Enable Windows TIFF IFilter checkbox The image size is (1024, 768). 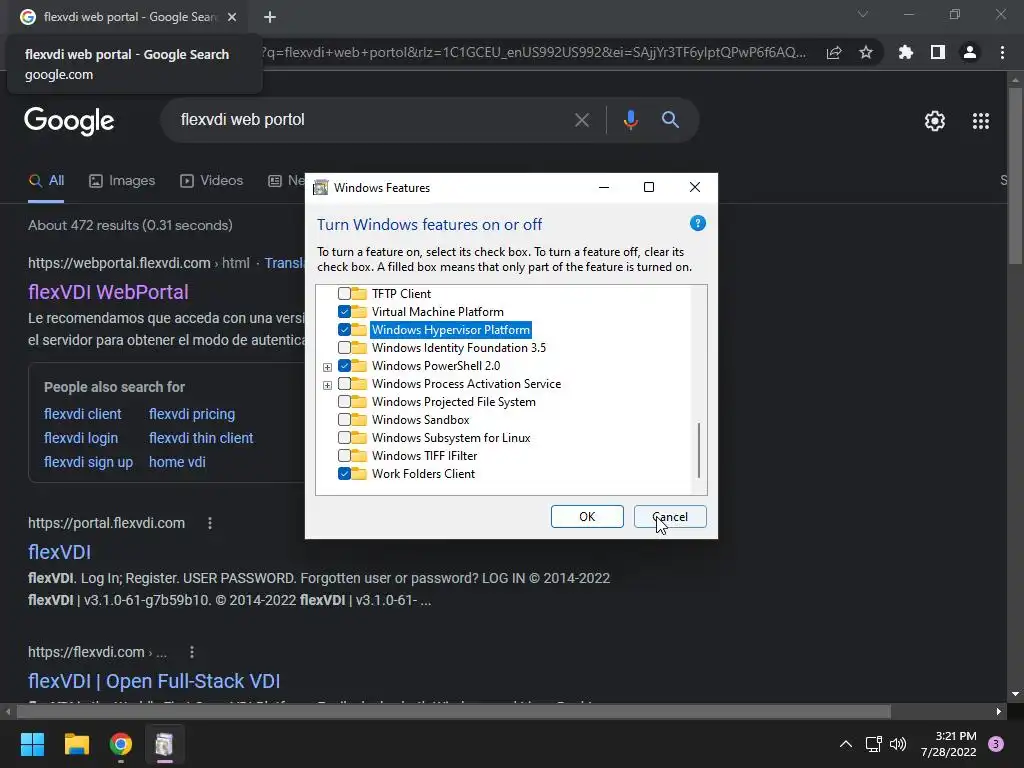(344, 456)
